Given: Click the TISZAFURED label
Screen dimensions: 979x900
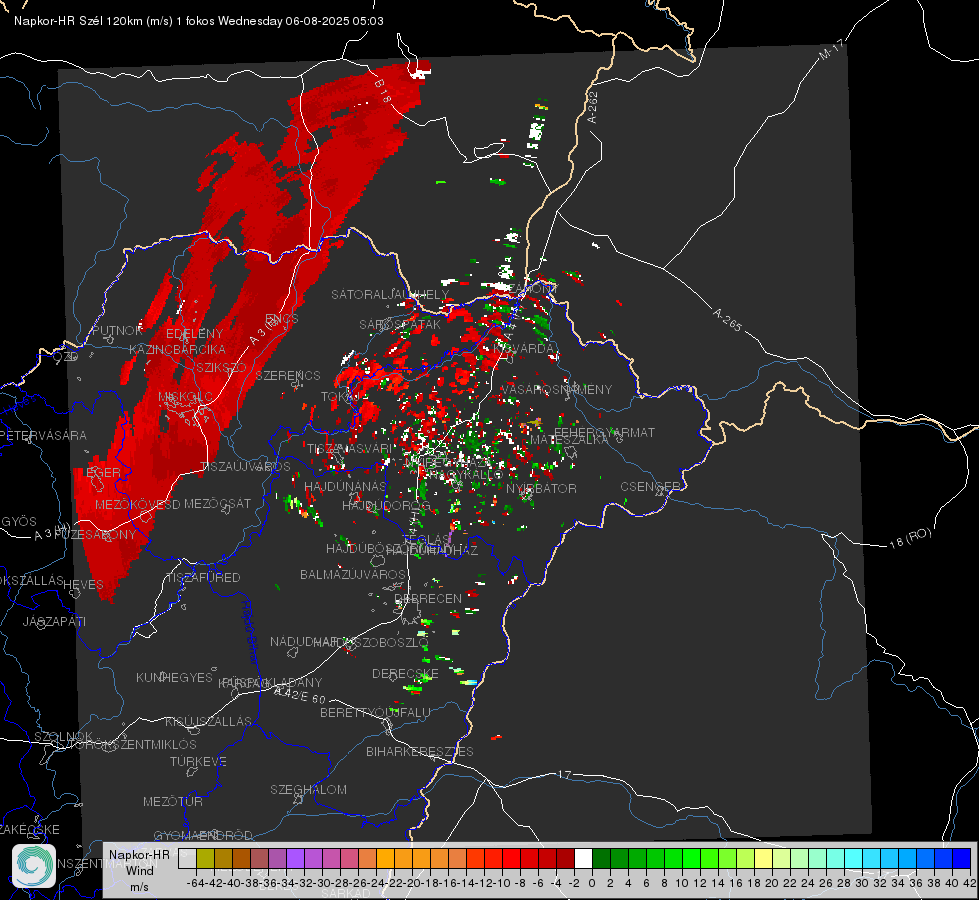Looking at the screenshot, I should click(203, 578).
